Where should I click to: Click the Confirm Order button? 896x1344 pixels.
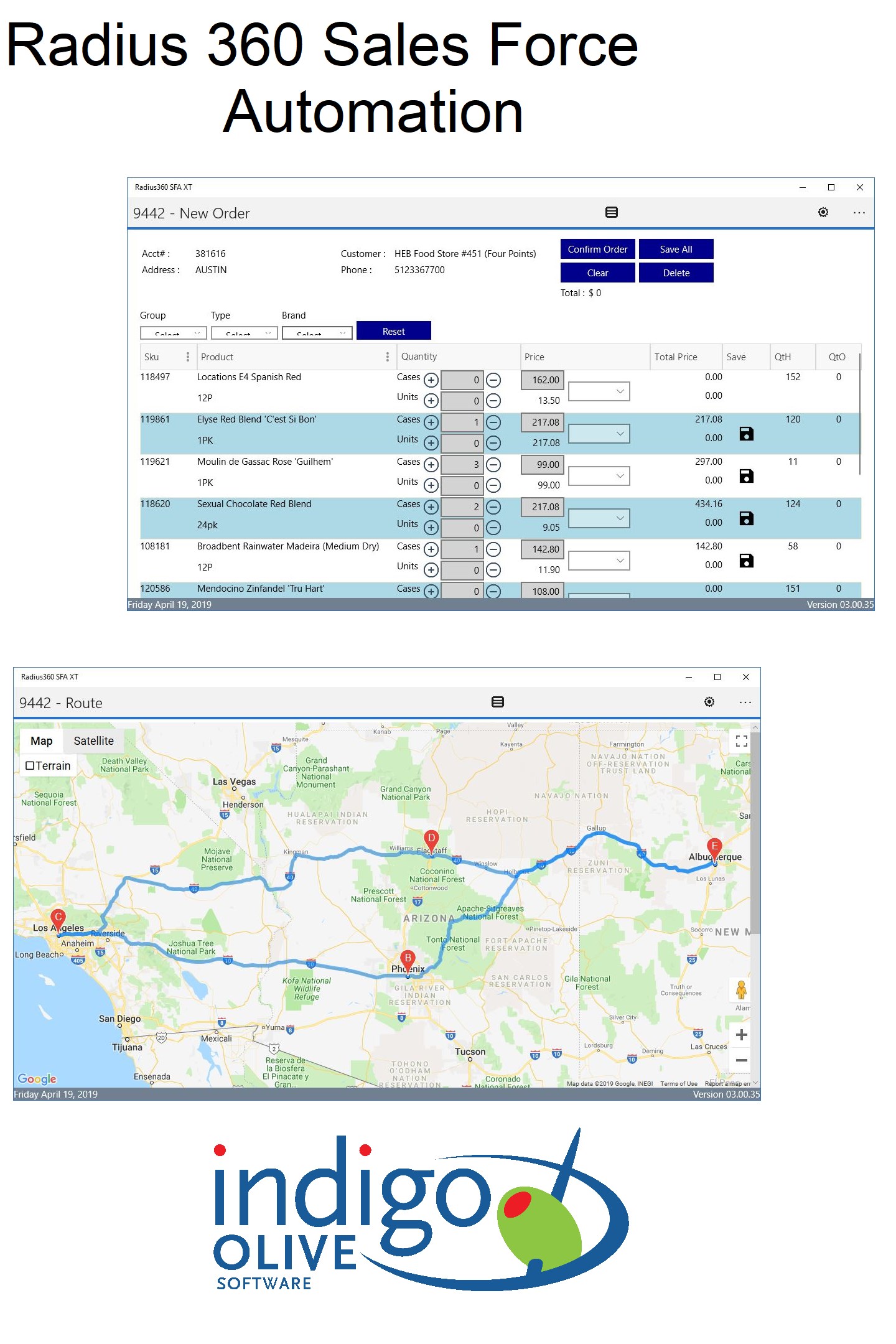click(x=597, y=249)
